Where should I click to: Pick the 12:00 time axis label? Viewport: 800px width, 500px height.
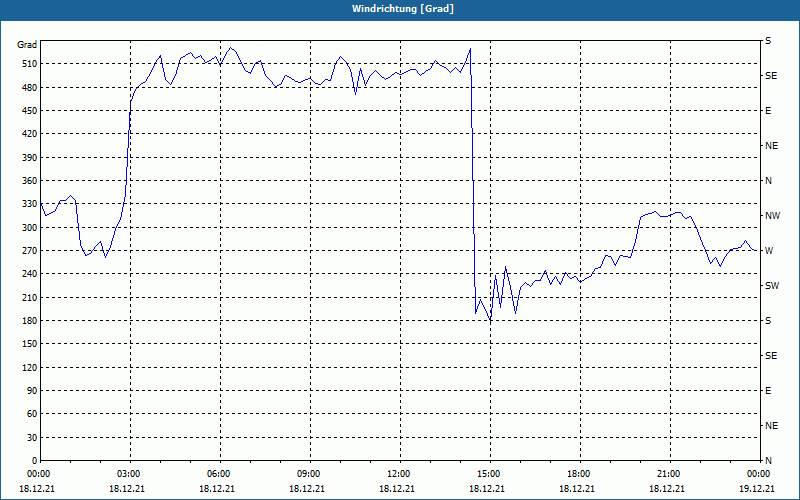396,474
